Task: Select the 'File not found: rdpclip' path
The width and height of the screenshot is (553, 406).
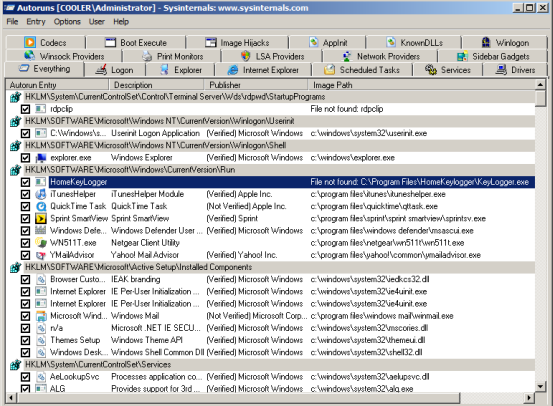Action: (347, 109)
